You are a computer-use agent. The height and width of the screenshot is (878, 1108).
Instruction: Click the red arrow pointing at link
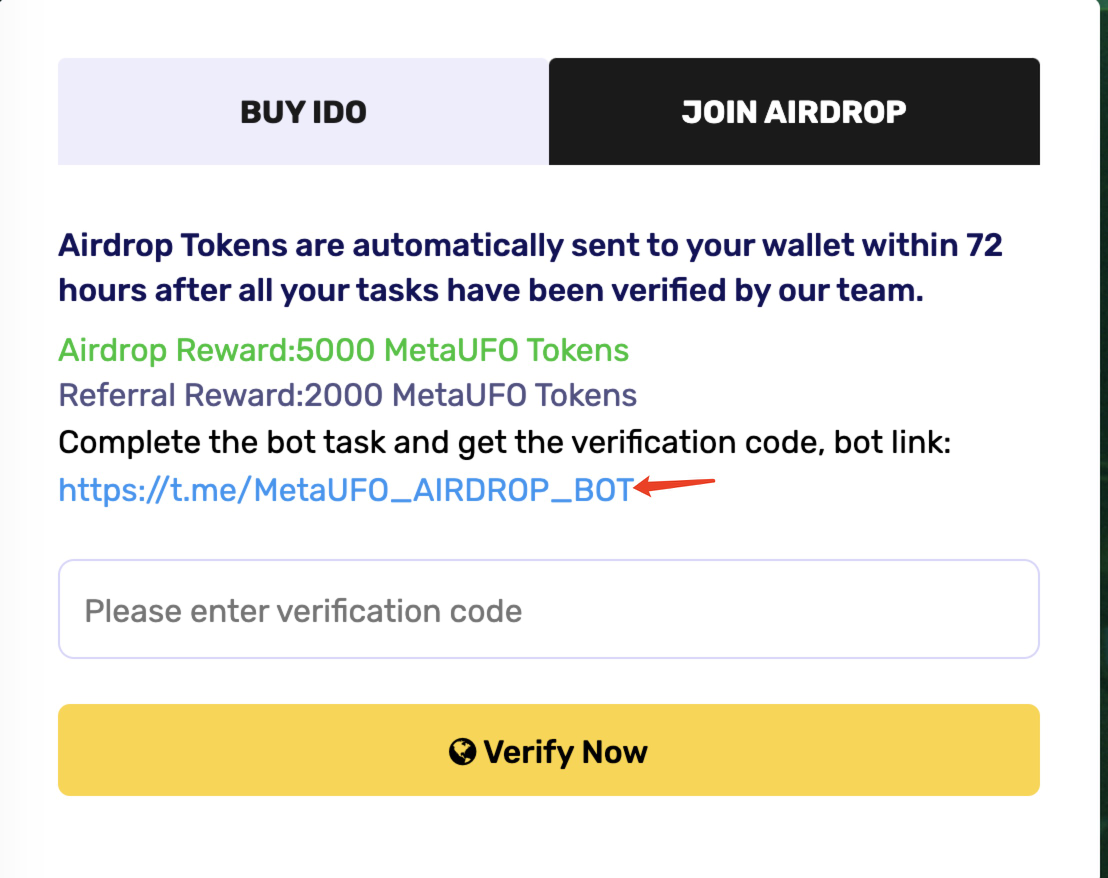(676, 487)
